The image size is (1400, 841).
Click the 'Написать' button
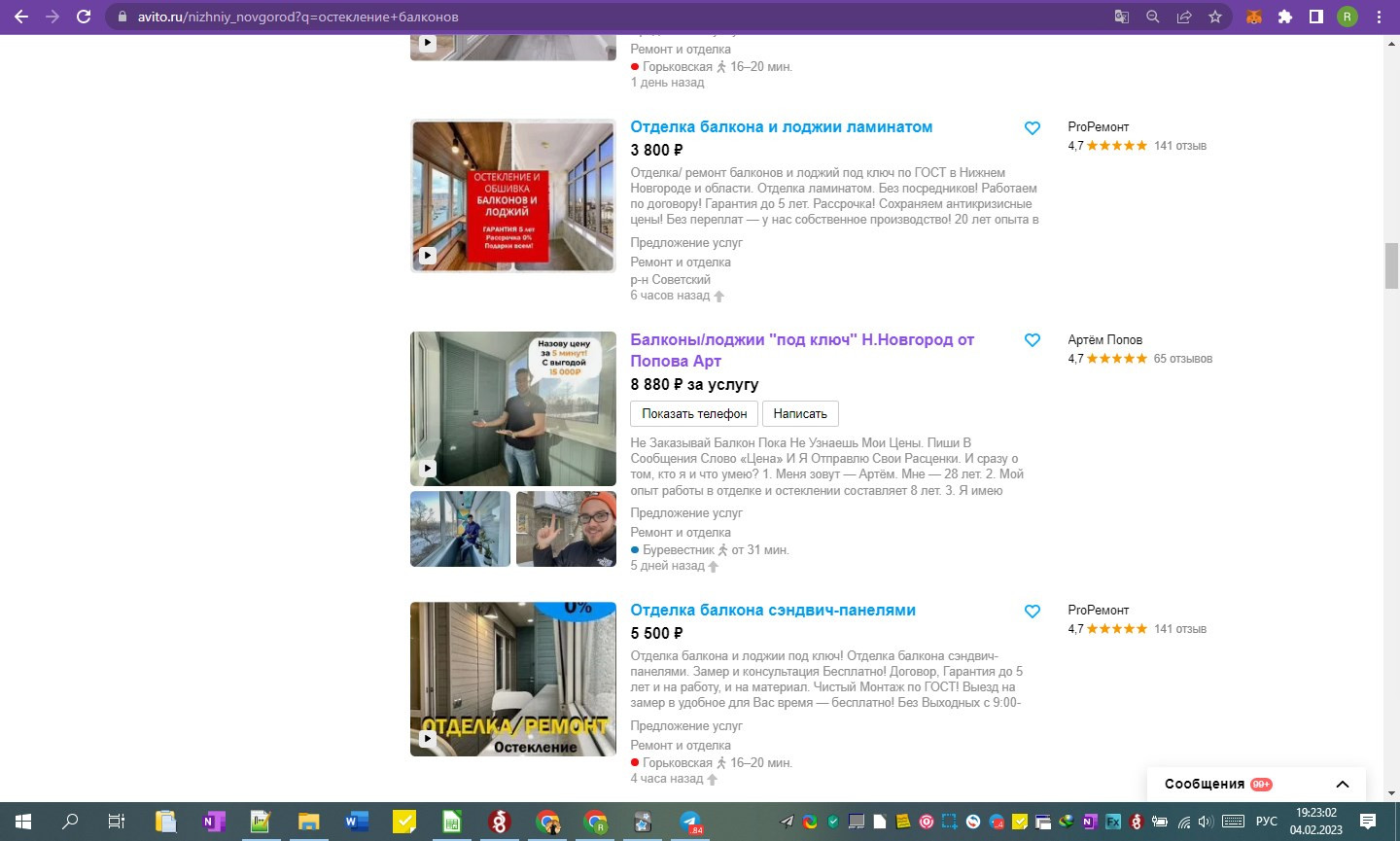pos(800,413)
